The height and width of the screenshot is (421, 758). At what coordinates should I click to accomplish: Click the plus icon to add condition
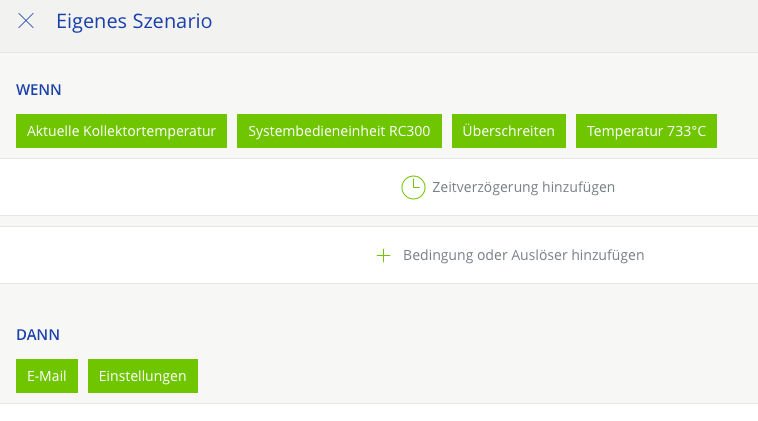[x=383, y=255]
